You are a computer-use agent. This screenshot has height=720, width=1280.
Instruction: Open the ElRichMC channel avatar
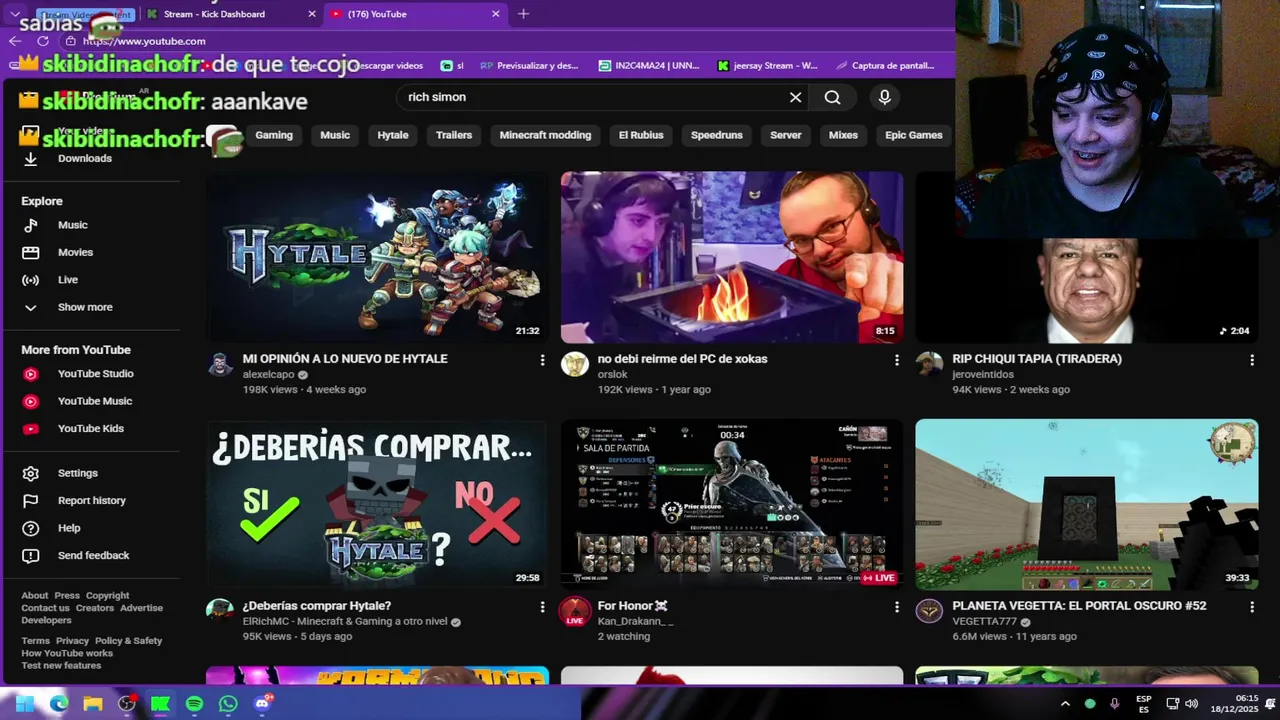[220, 611]
